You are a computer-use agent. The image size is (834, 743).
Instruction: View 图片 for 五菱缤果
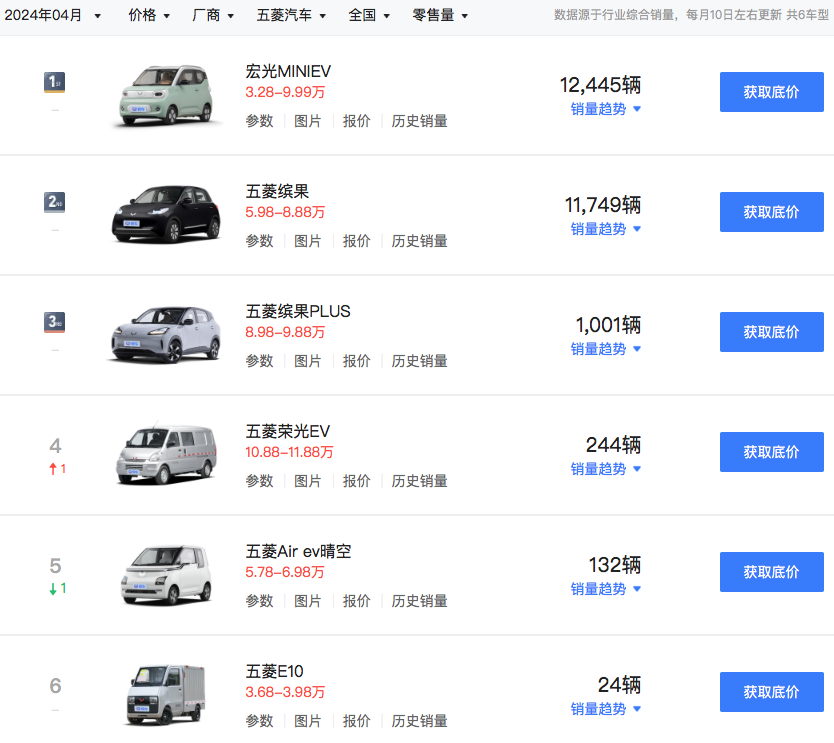click(308, 241)
